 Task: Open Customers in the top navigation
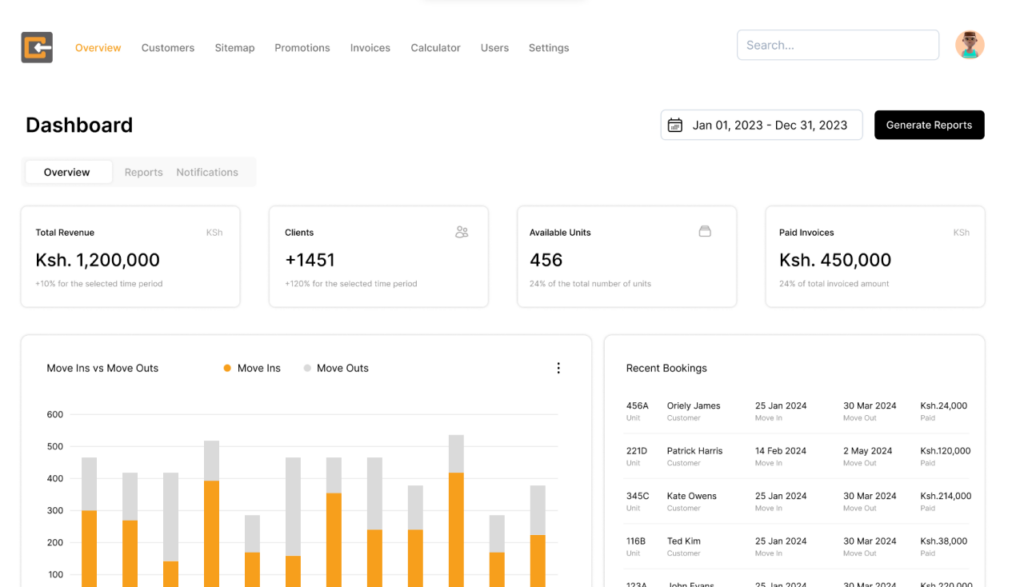[168, 48]
